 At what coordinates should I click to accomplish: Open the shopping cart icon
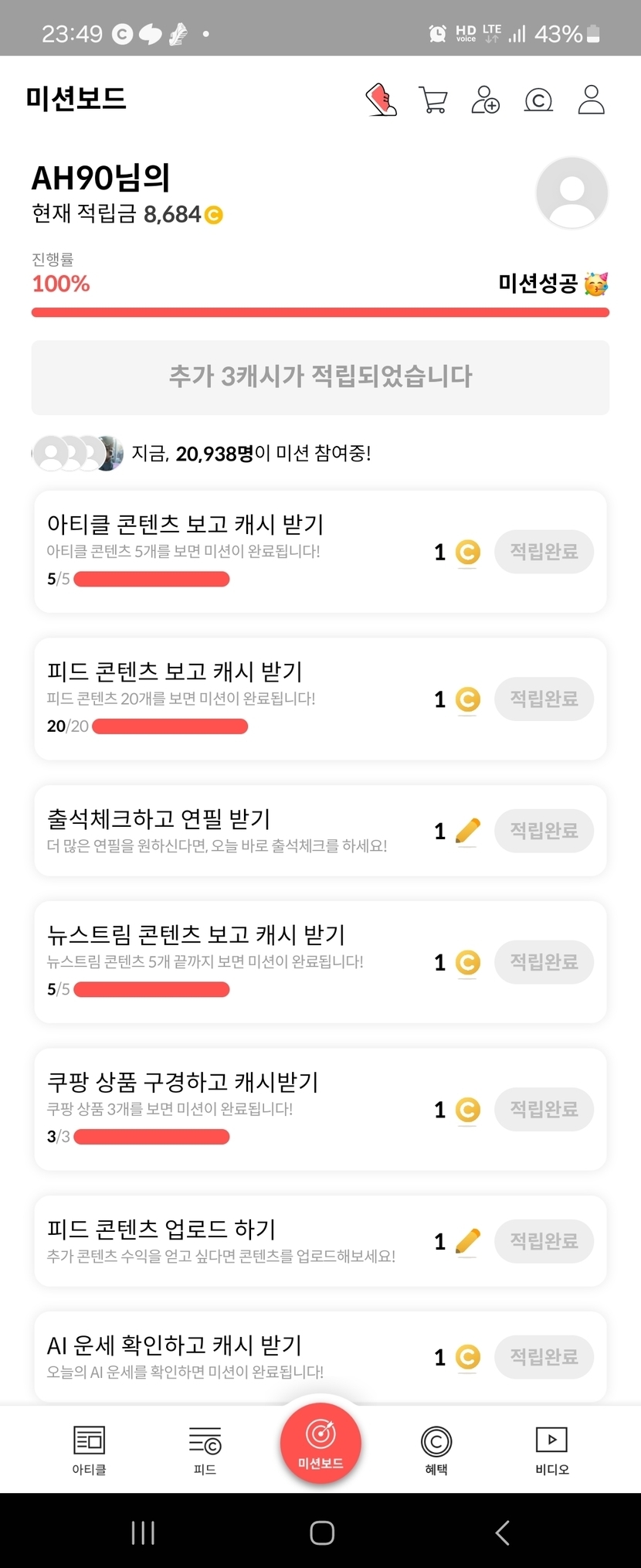[x=432, y=100]
